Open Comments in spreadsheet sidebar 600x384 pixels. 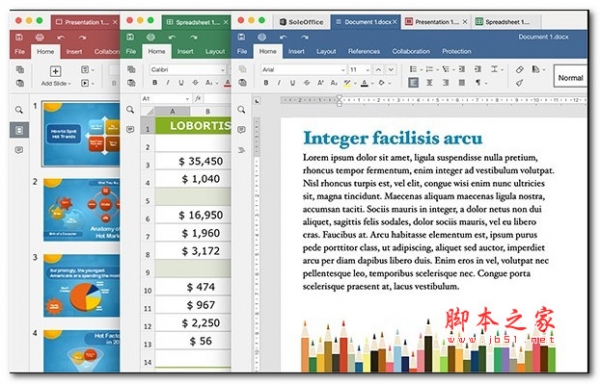click(x=130, y=130)
